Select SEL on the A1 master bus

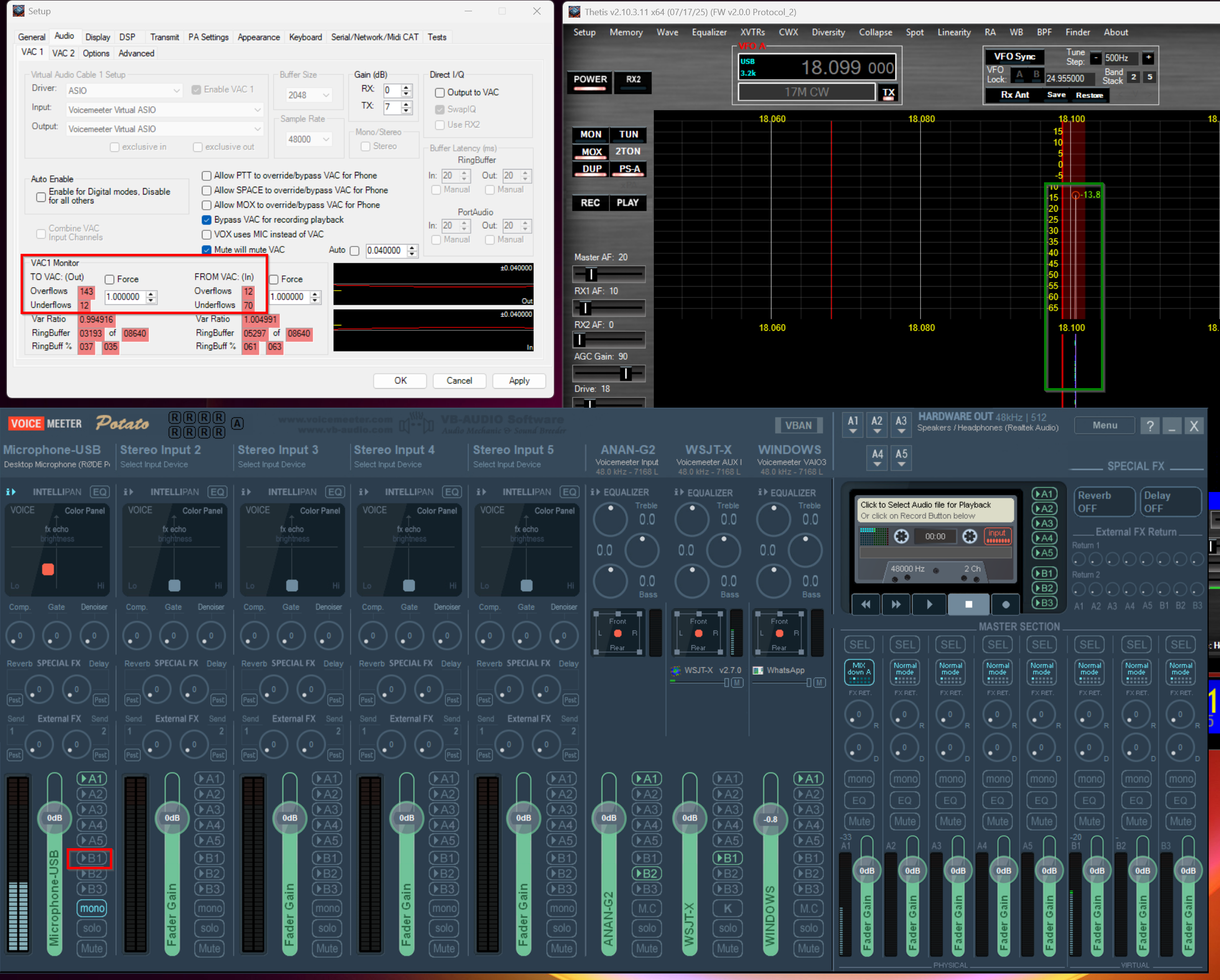pyautogui.click(x=859, y=644)
